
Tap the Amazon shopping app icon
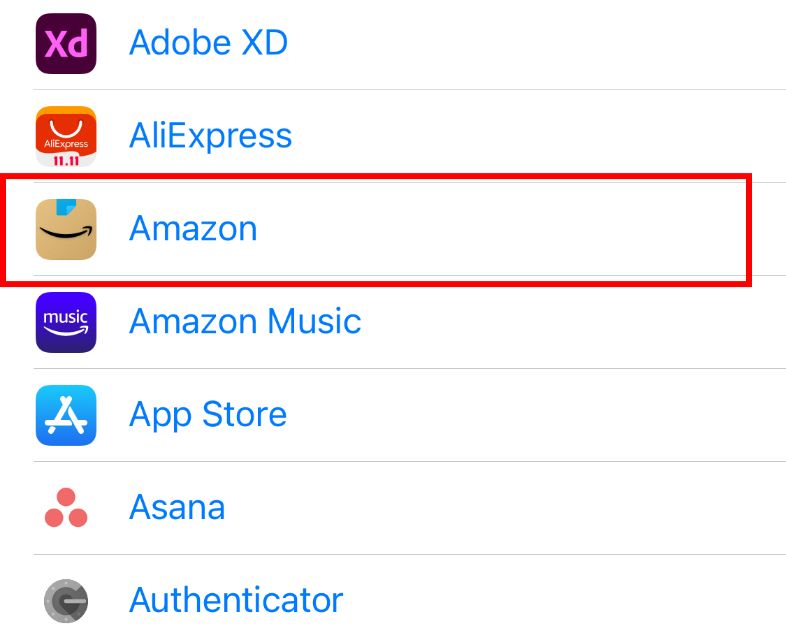point(66,229)
